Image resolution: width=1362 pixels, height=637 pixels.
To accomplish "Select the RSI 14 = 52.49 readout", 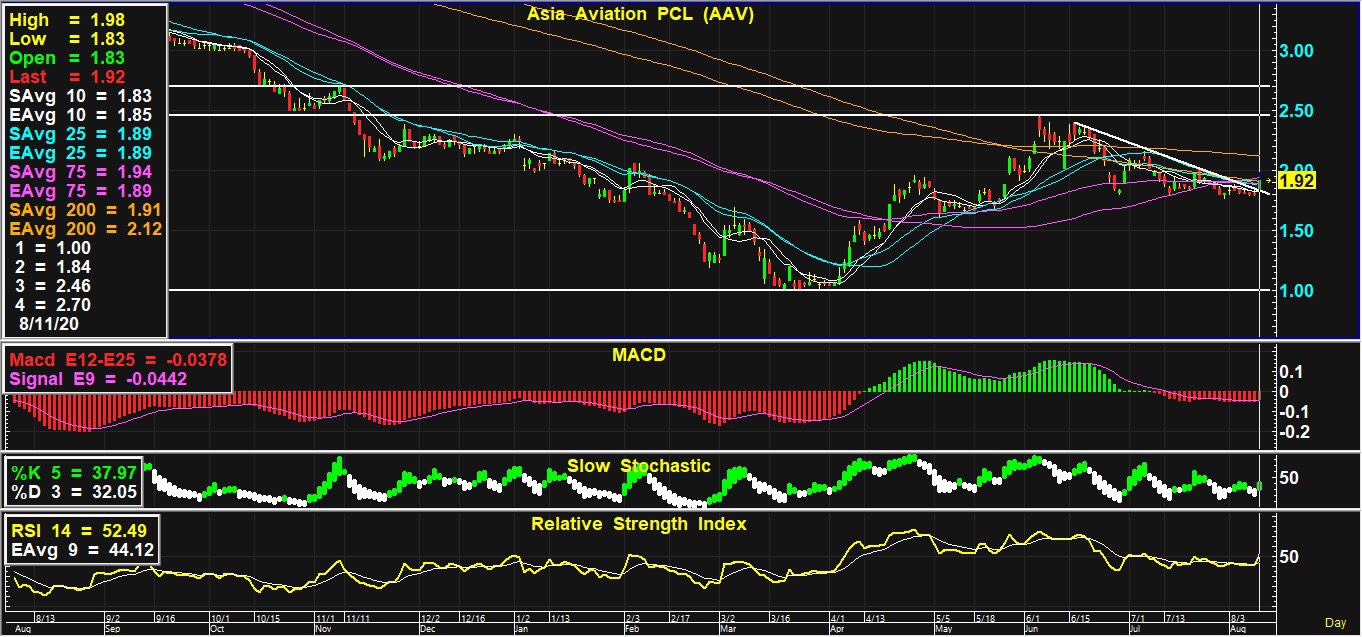I will (x=79, y=530).
